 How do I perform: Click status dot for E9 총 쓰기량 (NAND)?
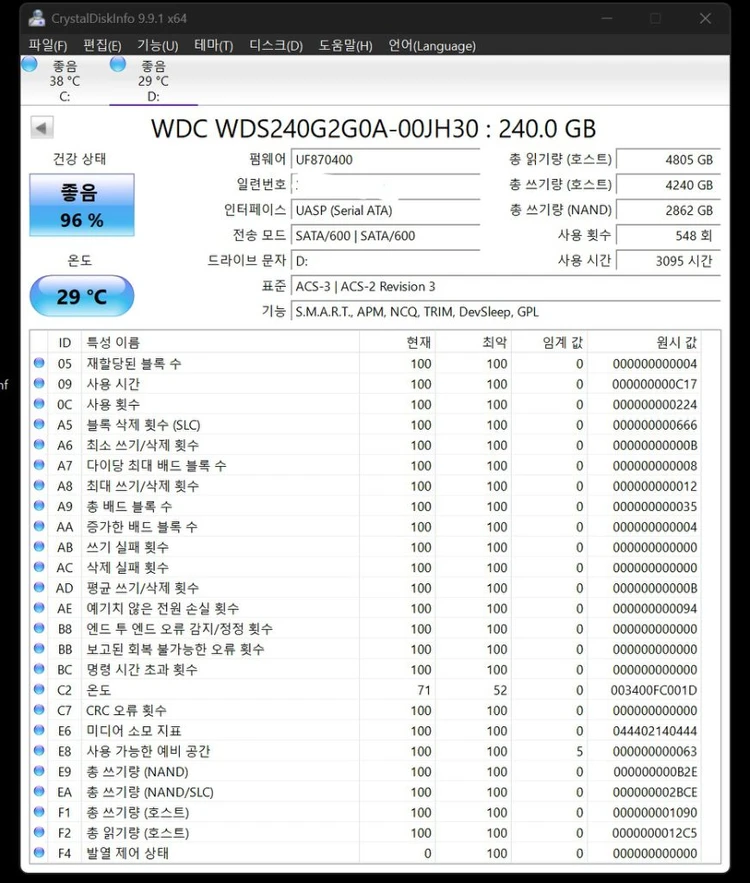39,771
